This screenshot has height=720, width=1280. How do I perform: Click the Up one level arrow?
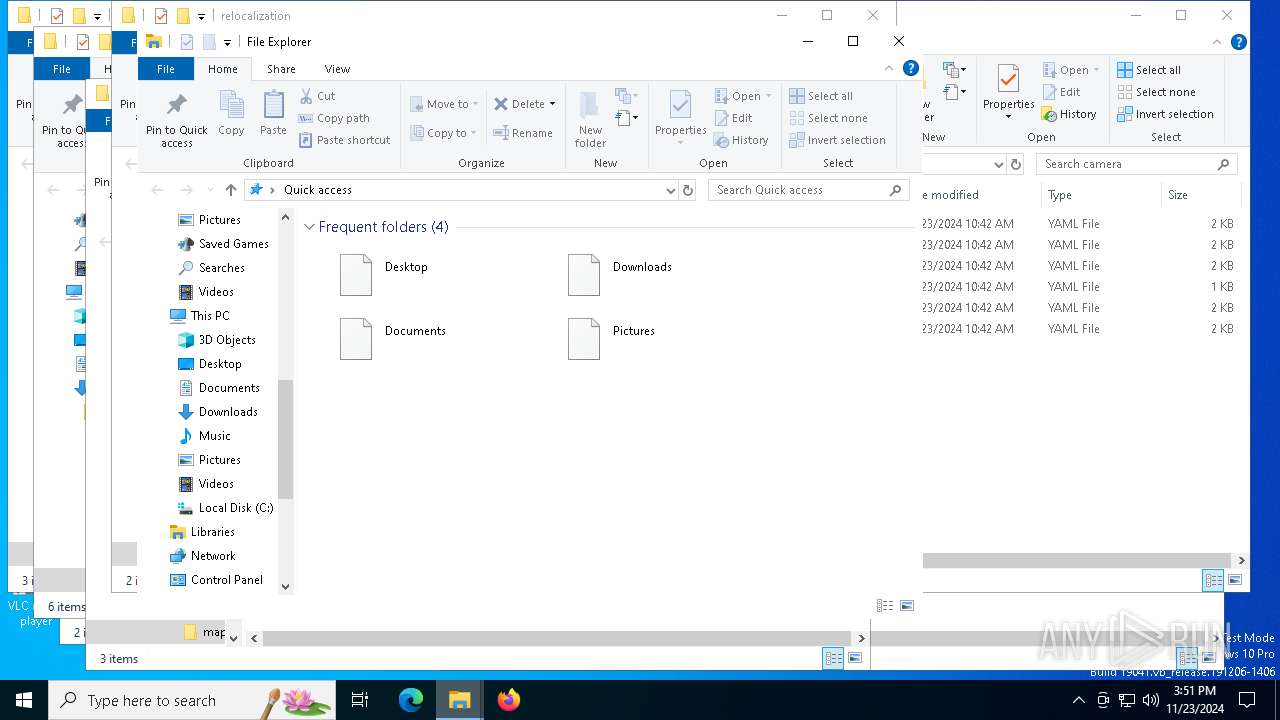pyautogui.click(x=231, y=190)
